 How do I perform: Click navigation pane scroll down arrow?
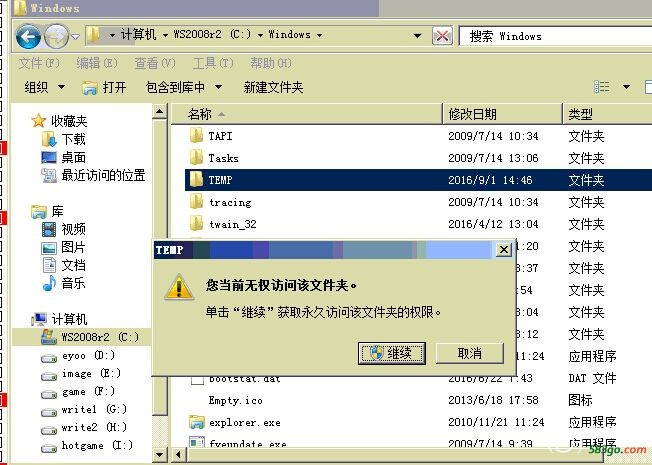click(160, 454)
